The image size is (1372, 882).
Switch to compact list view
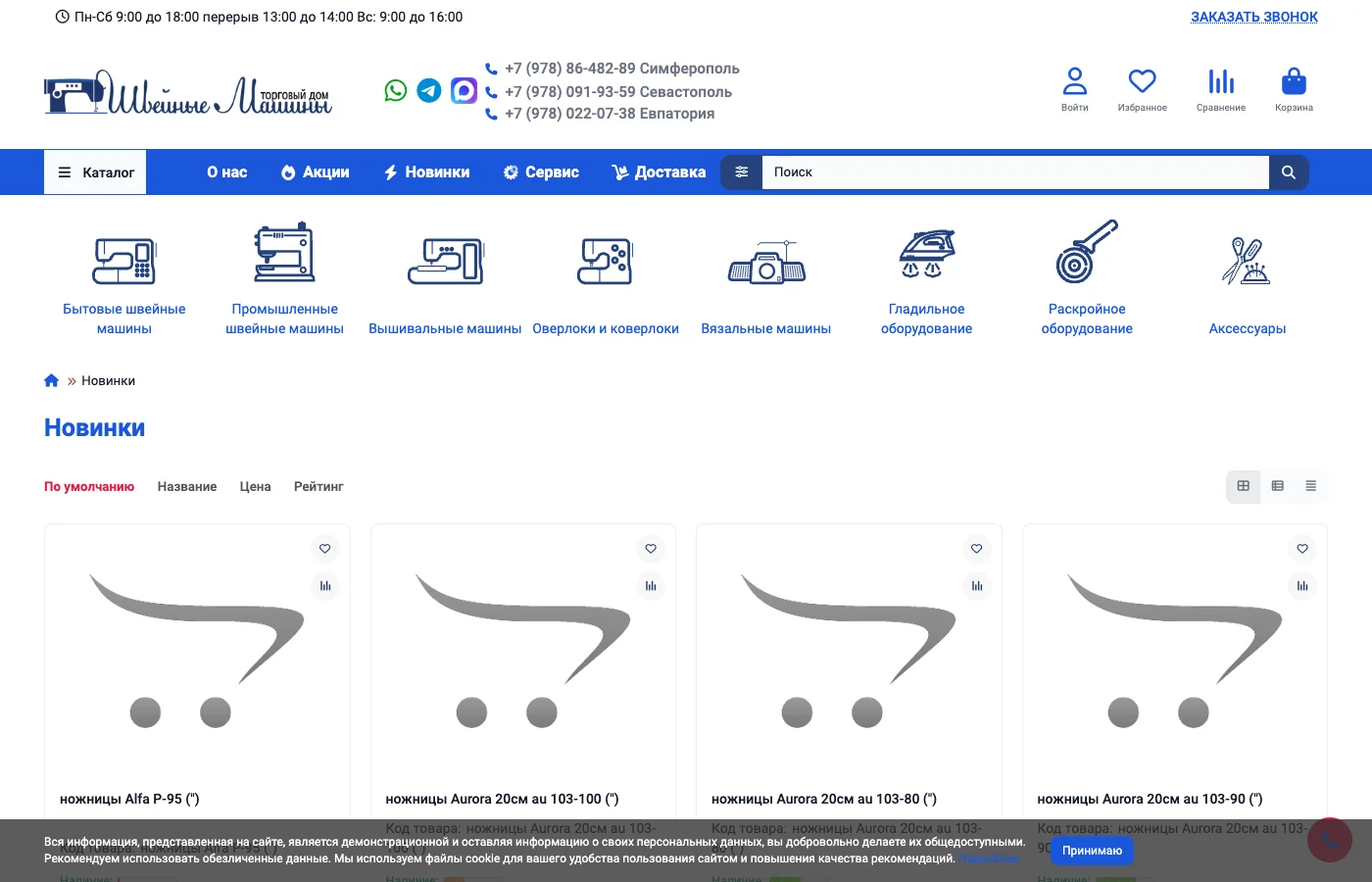1310,486
